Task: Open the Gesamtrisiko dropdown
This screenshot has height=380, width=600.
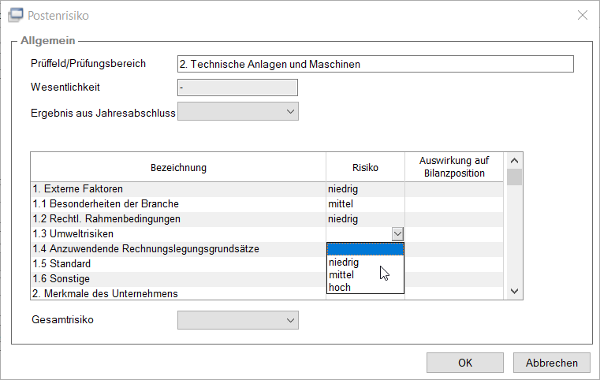Action: [238, 320]
